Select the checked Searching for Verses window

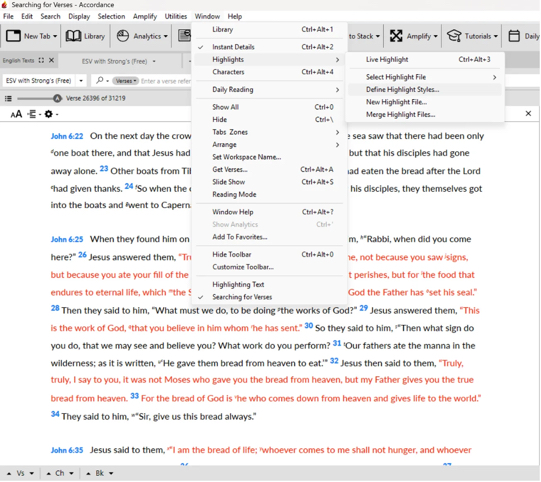point(269,297)
